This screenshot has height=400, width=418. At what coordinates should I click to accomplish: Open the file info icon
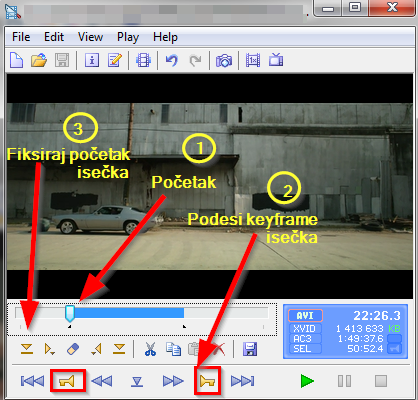92,60
